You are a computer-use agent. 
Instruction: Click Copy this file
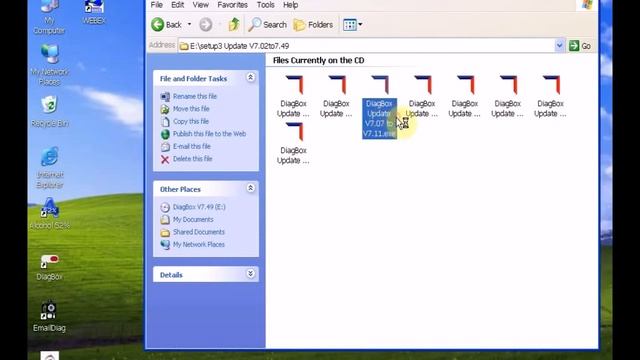pyautogui.click(x=191, y=121)
